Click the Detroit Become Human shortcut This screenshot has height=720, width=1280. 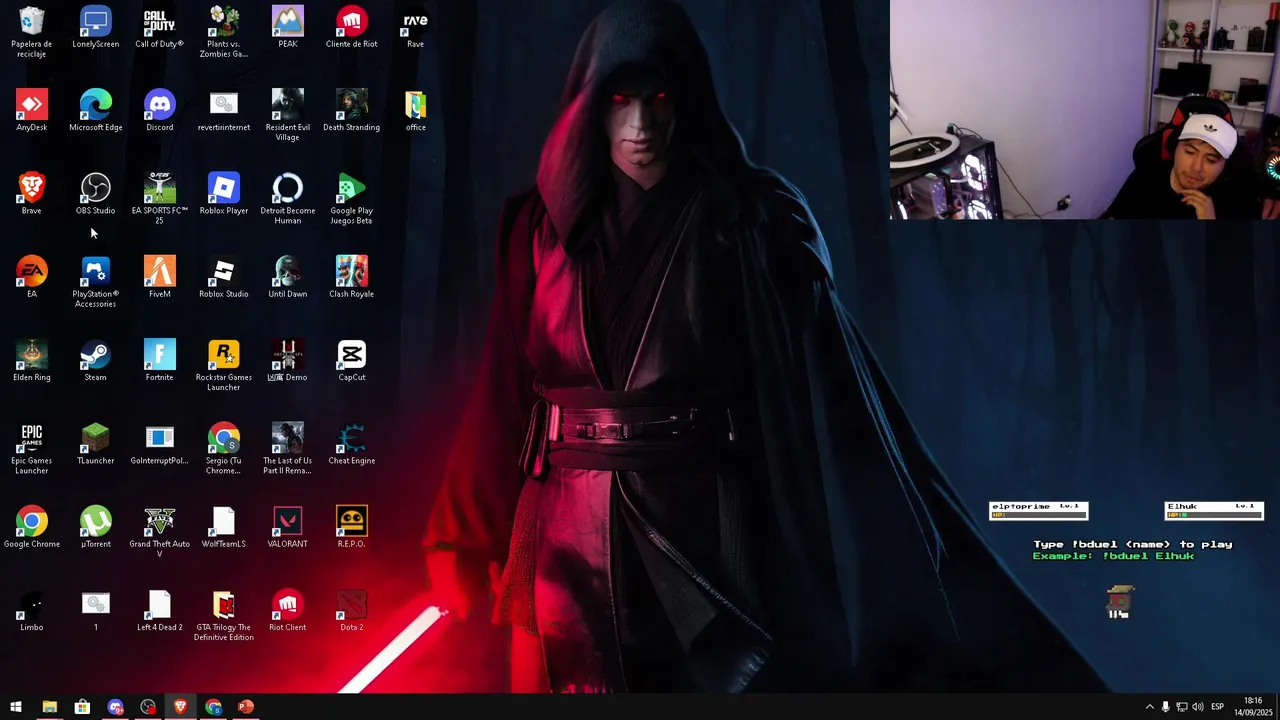[x=288, y=198]
